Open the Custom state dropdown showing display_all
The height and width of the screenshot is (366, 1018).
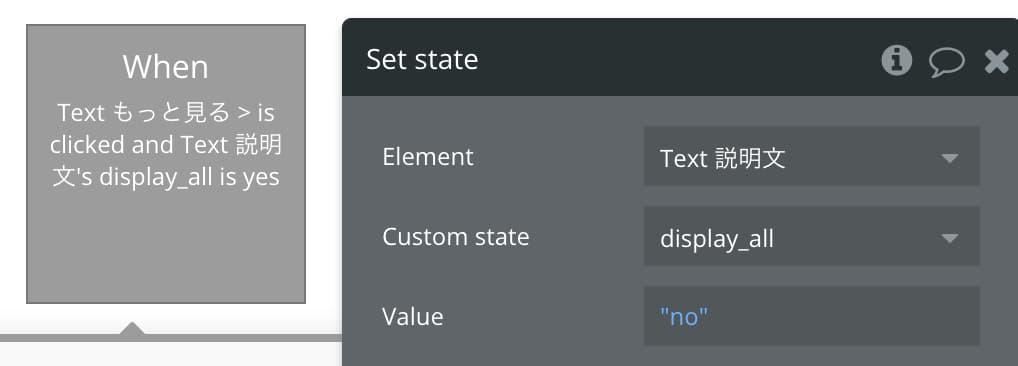(812, 236)
